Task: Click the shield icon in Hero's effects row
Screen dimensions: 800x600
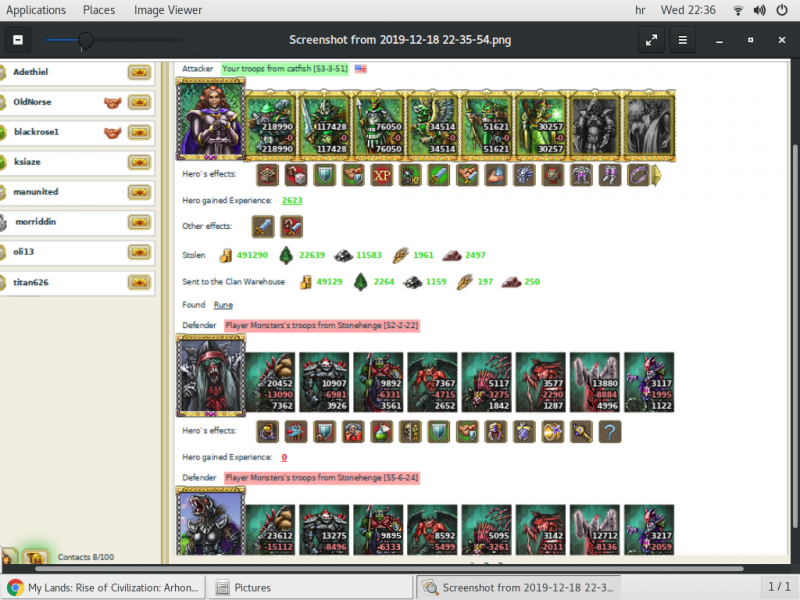Action: point(324,175)
